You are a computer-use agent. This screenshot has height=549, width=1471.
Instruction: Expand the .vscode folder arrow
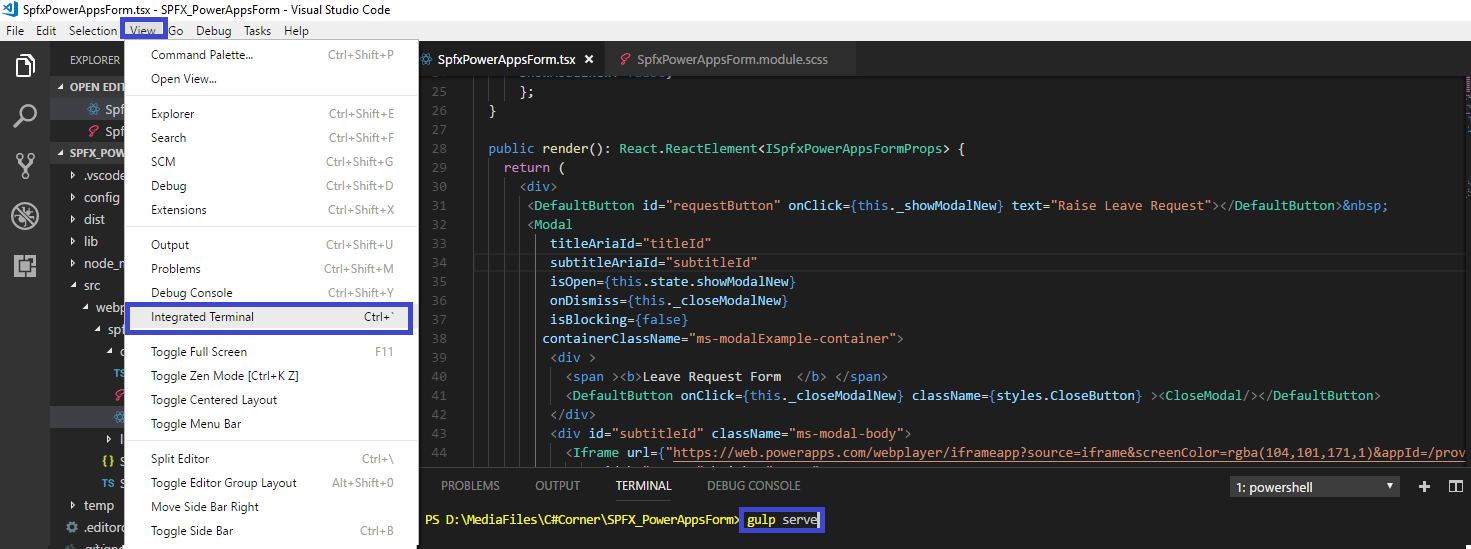pos(73,175)
